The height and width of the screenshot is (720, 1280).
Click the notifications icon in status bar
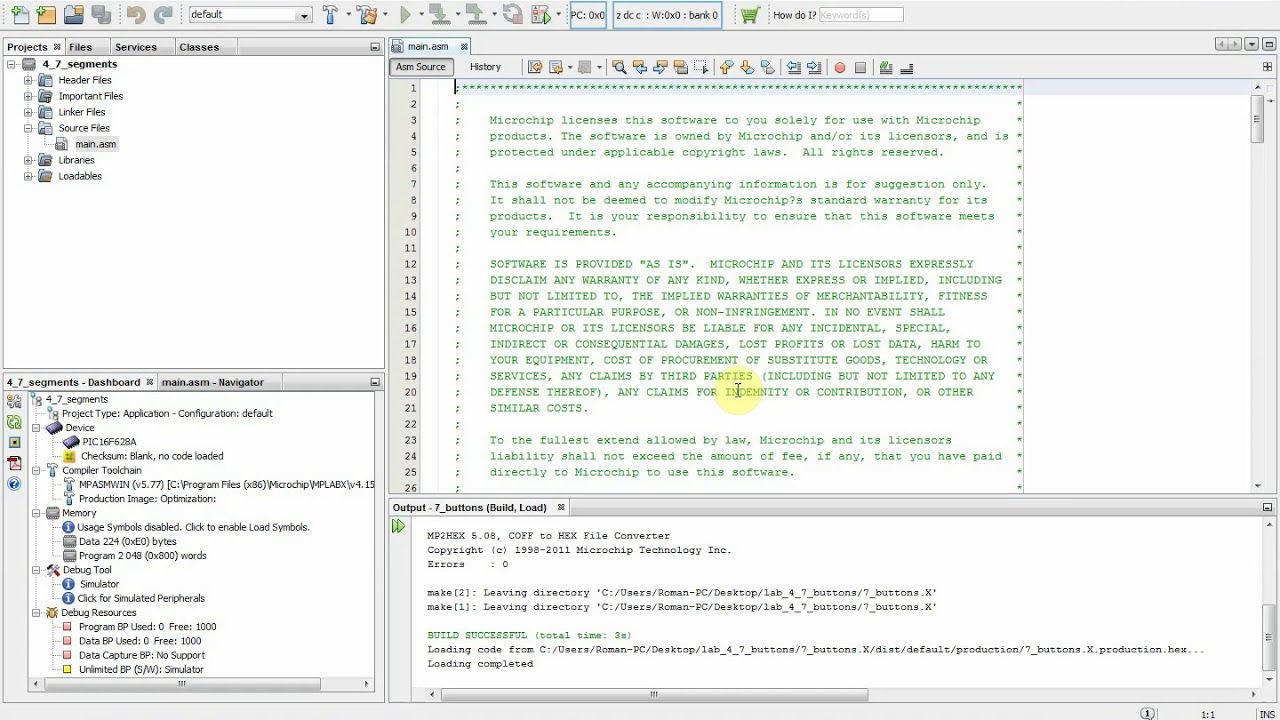(x=1147, y=713)
